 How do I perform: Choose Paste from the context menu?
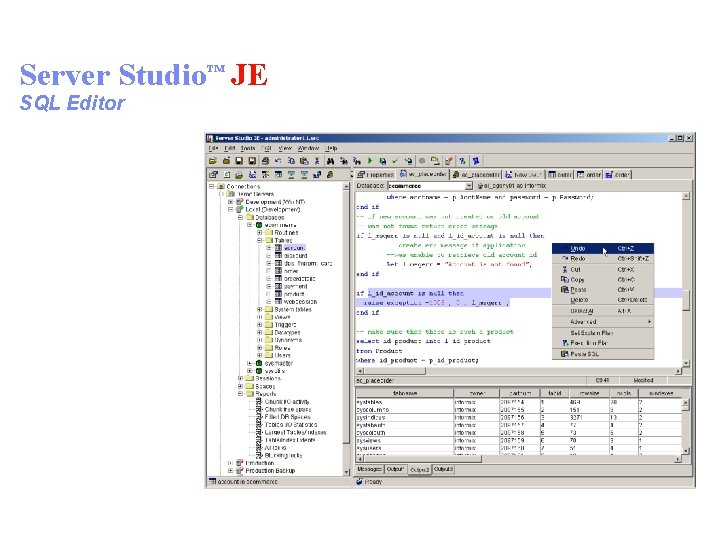[x=603, y=290]
